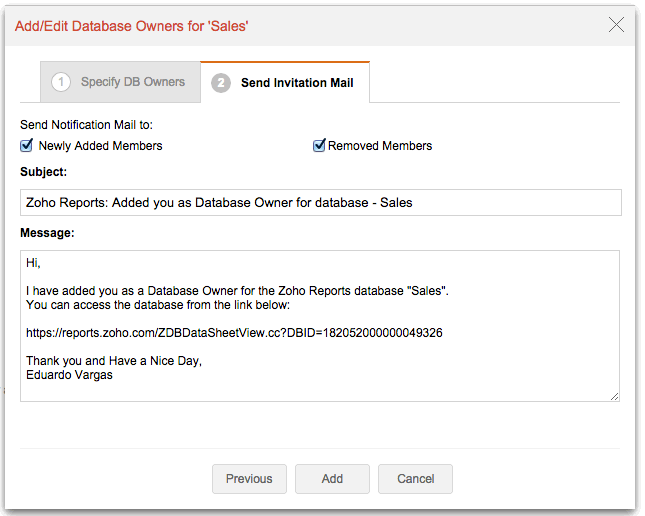Cancel the database owners dialog

pyautogui.click(x=415, y=479)
